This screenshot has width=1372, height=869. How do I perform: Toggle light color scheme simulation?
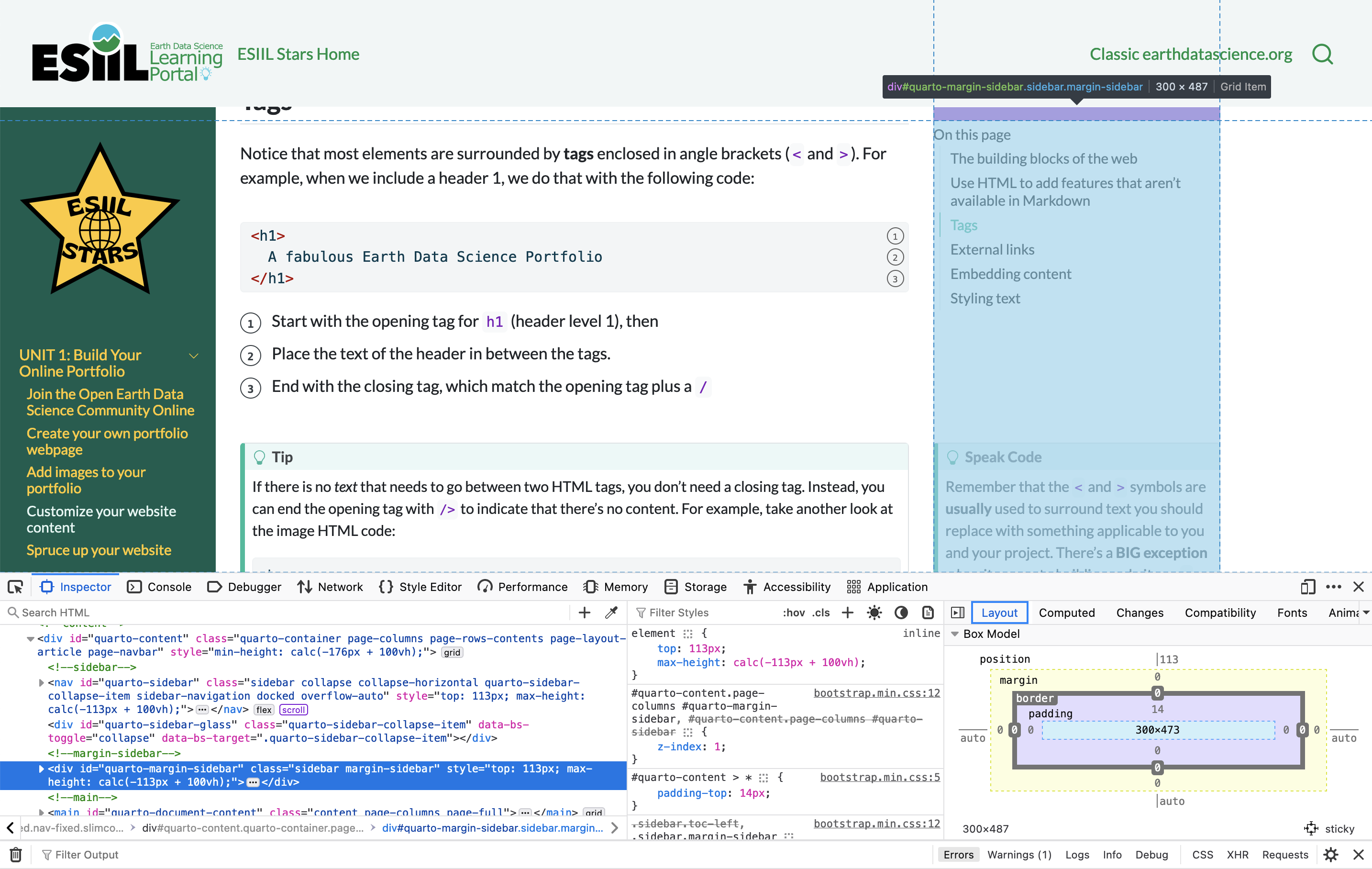[874, 613]
